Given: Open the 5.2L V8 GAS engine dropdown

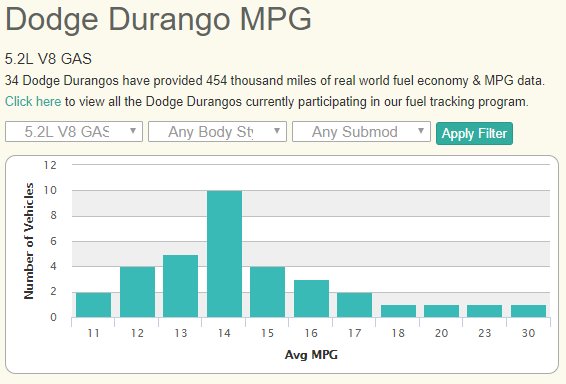Looking at the screenshot, I should coord(74,132).
